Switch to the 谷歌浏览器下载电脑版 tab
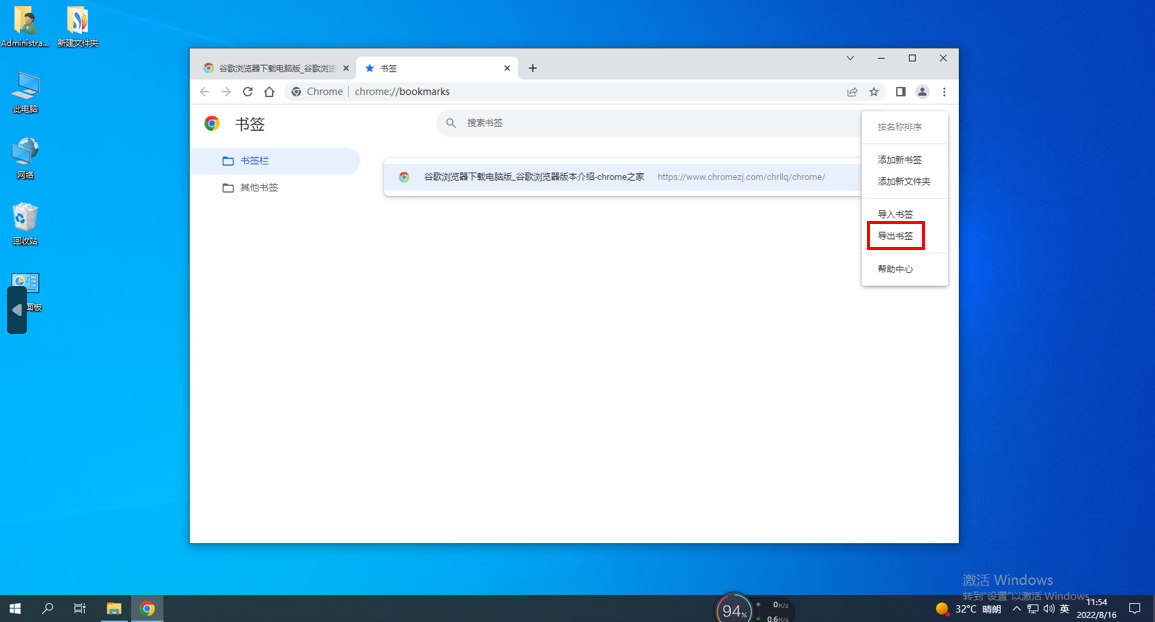Image resolution: width=1155 pixels, height=622 pixels. point(270,68)
